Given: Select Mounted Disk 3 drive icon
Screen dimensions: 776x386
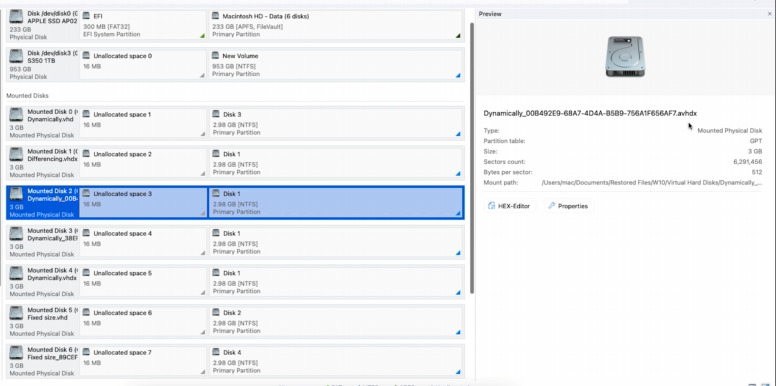Looking at the screenshot, I should click(x=16, y=234).
